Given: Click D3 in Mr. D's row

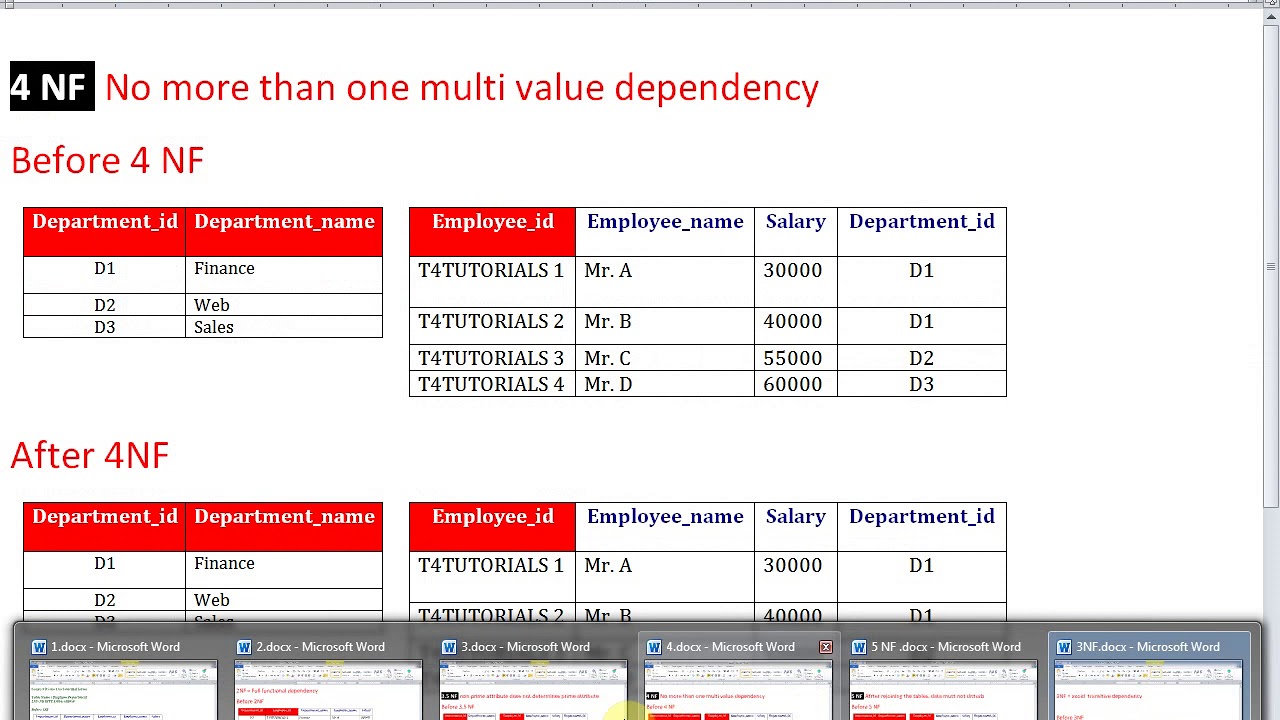Looking at the screenshot, I should pos(921,384).
